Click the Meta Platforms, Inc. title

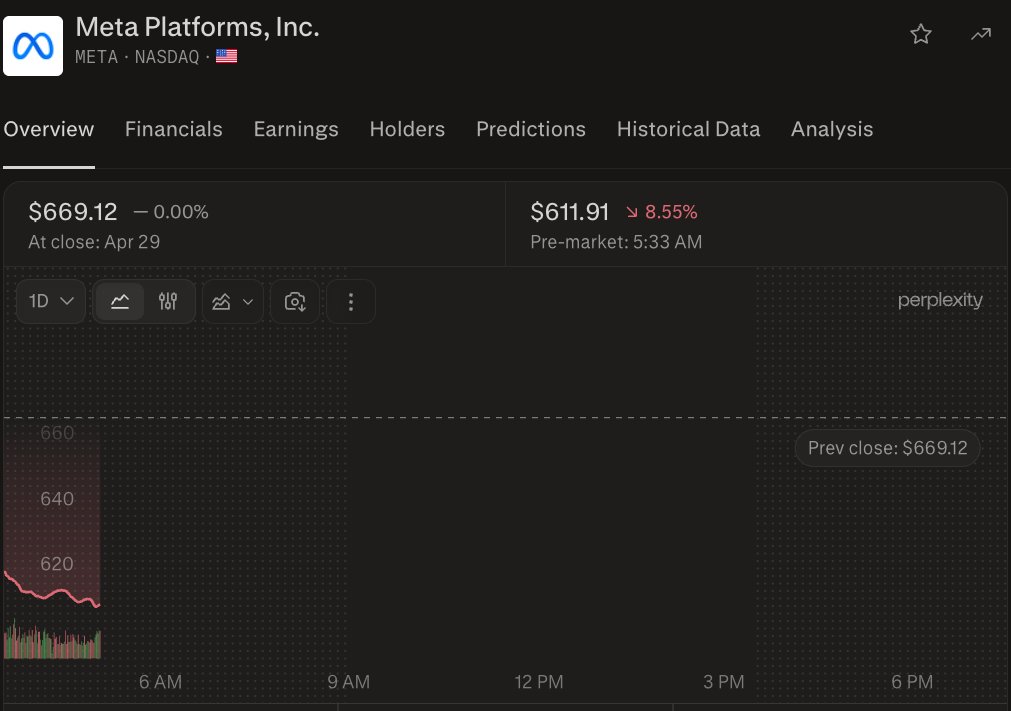[x=197, y=27]
